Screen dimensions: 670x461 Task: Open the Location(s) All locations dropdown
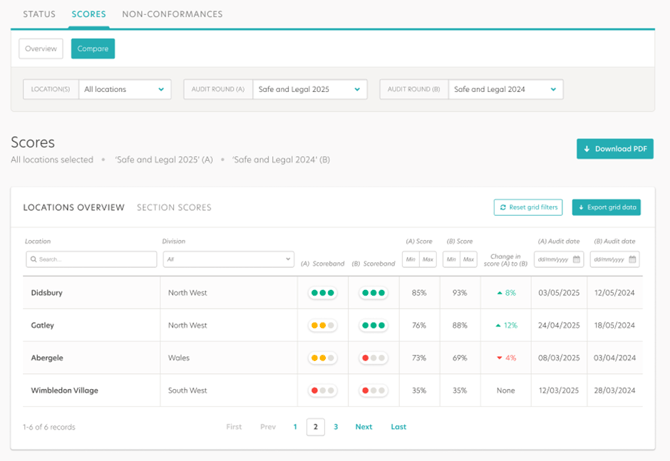click(x=125, y=89)
